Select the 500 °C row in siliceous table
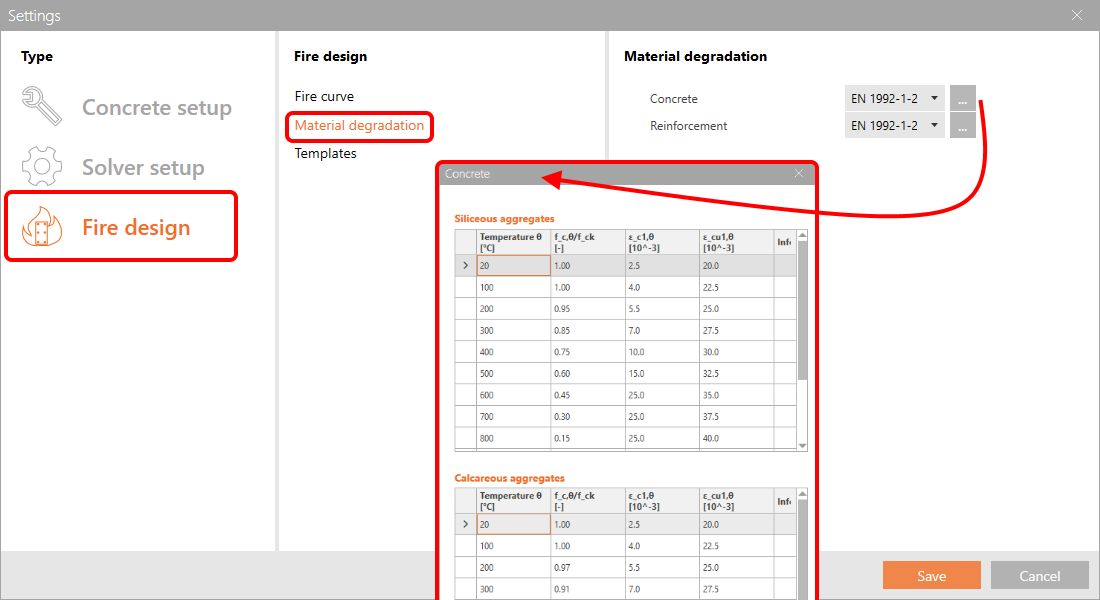The width and height of the screenshot is (1100, 600). [513, 373]
